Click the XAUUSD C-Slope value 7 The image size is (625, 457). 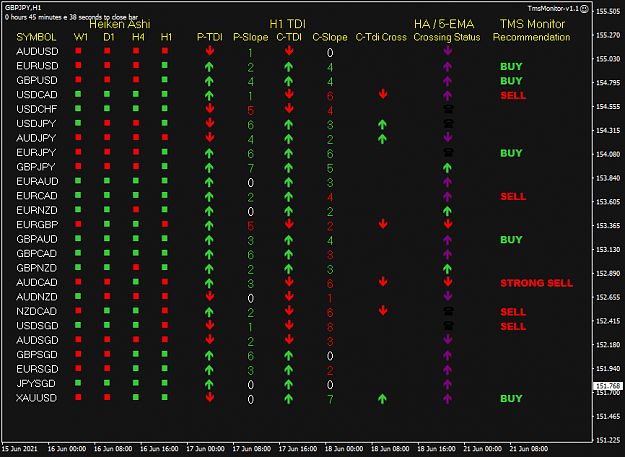(x=330, y=399)
